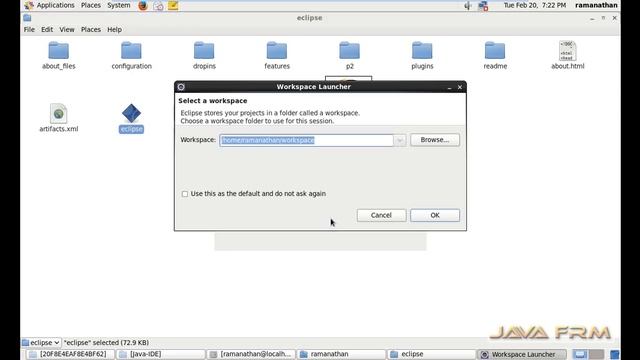Select the eclipse executable icon
This screenshot has height=360, width=640.
point(131,113)
